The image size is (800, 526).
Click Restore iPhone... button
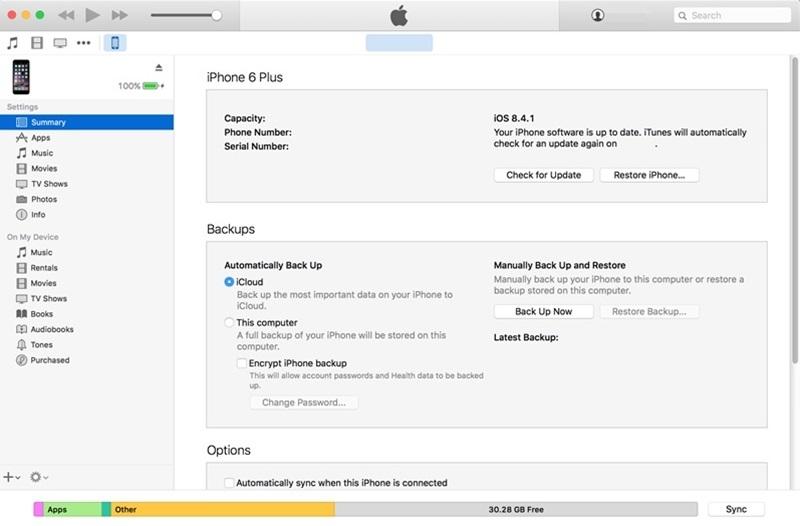pos(649,175)
